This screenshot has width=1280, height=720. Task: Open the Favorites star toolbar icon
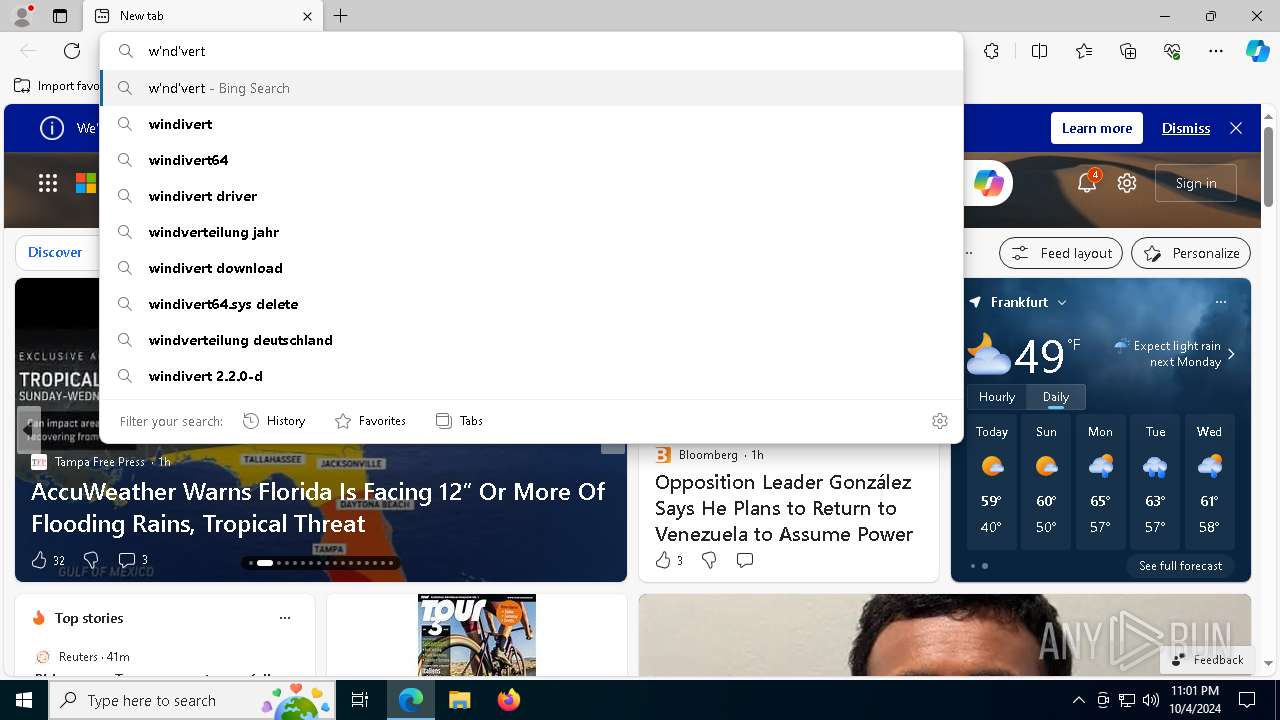[x=1084, y=51]
